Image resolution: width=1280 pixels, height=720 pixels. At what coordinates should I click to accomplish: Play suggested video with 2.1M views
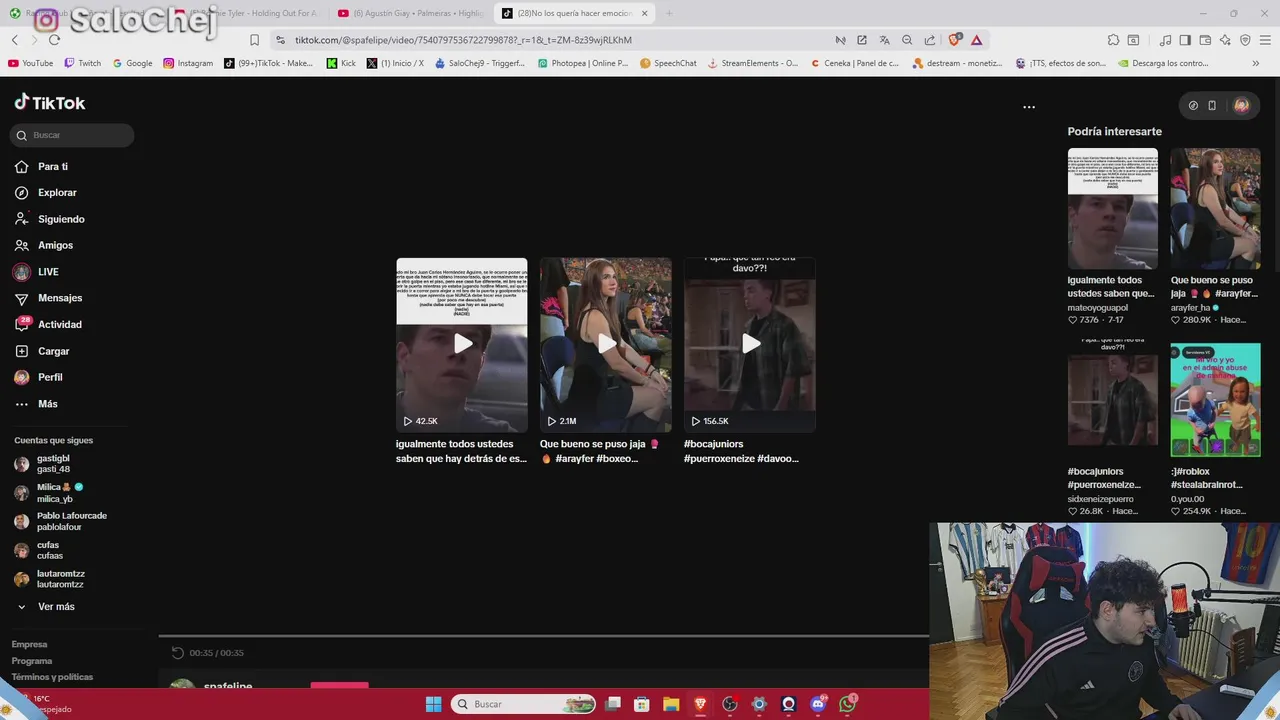[x=606, y=344]
